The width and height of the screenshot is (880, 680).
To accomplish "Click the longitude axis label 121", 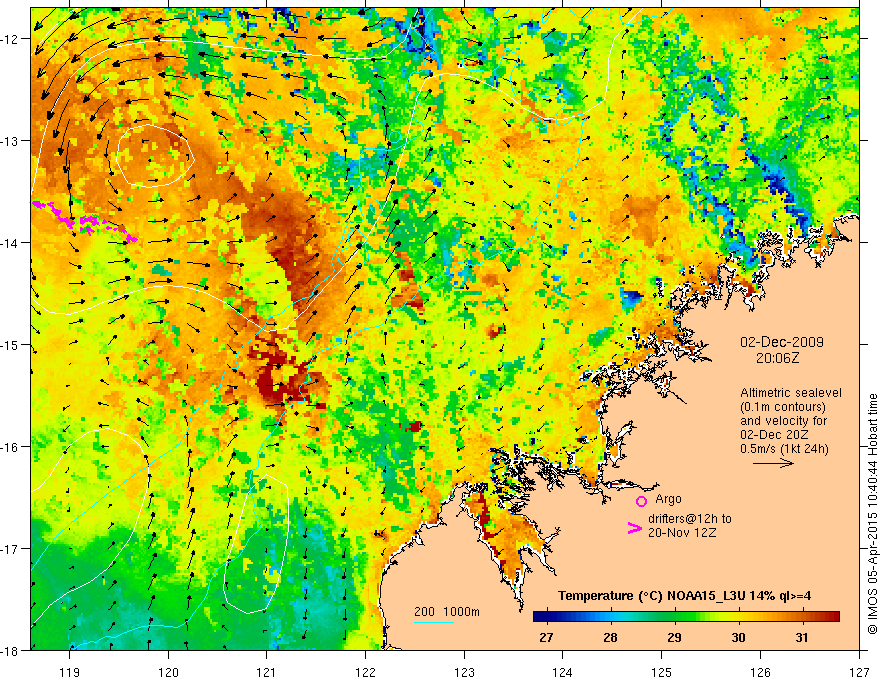I will 267,672.
